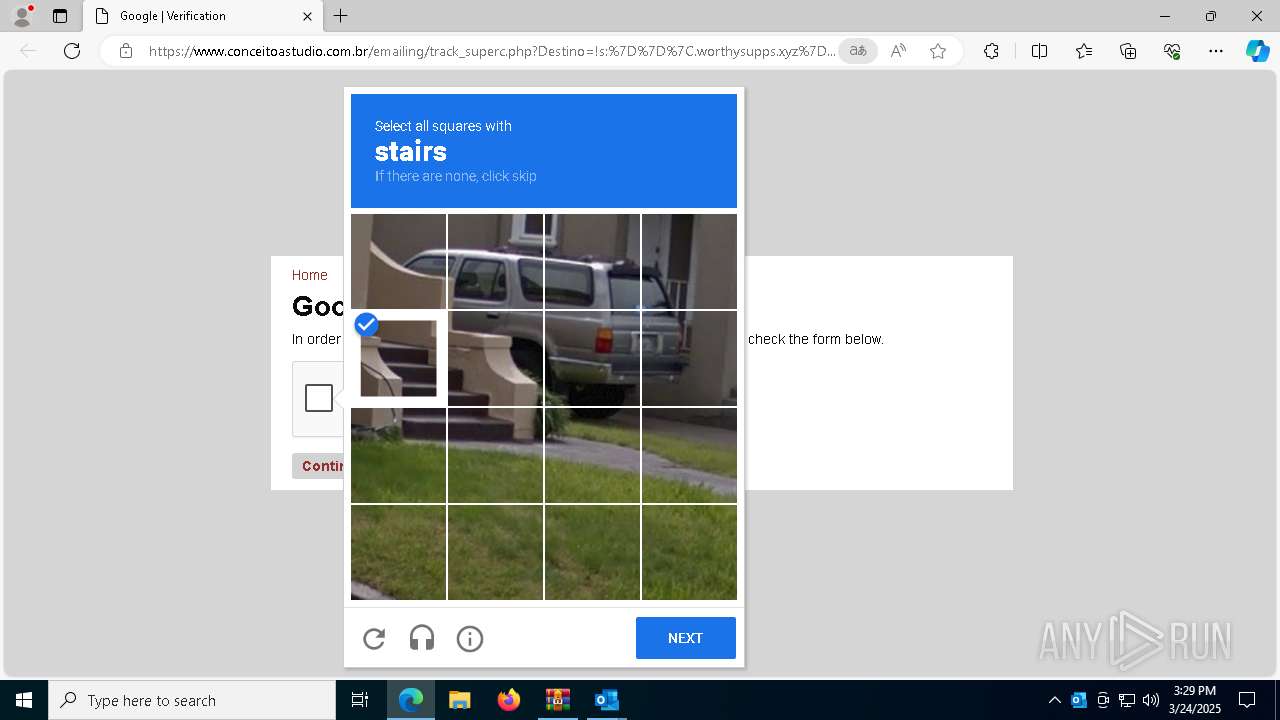Image resolution: width=1280 pixels, height=720 pixels.
Task: Open browser extensions menu
Action: pyautogui.click(x=991, y=51)
